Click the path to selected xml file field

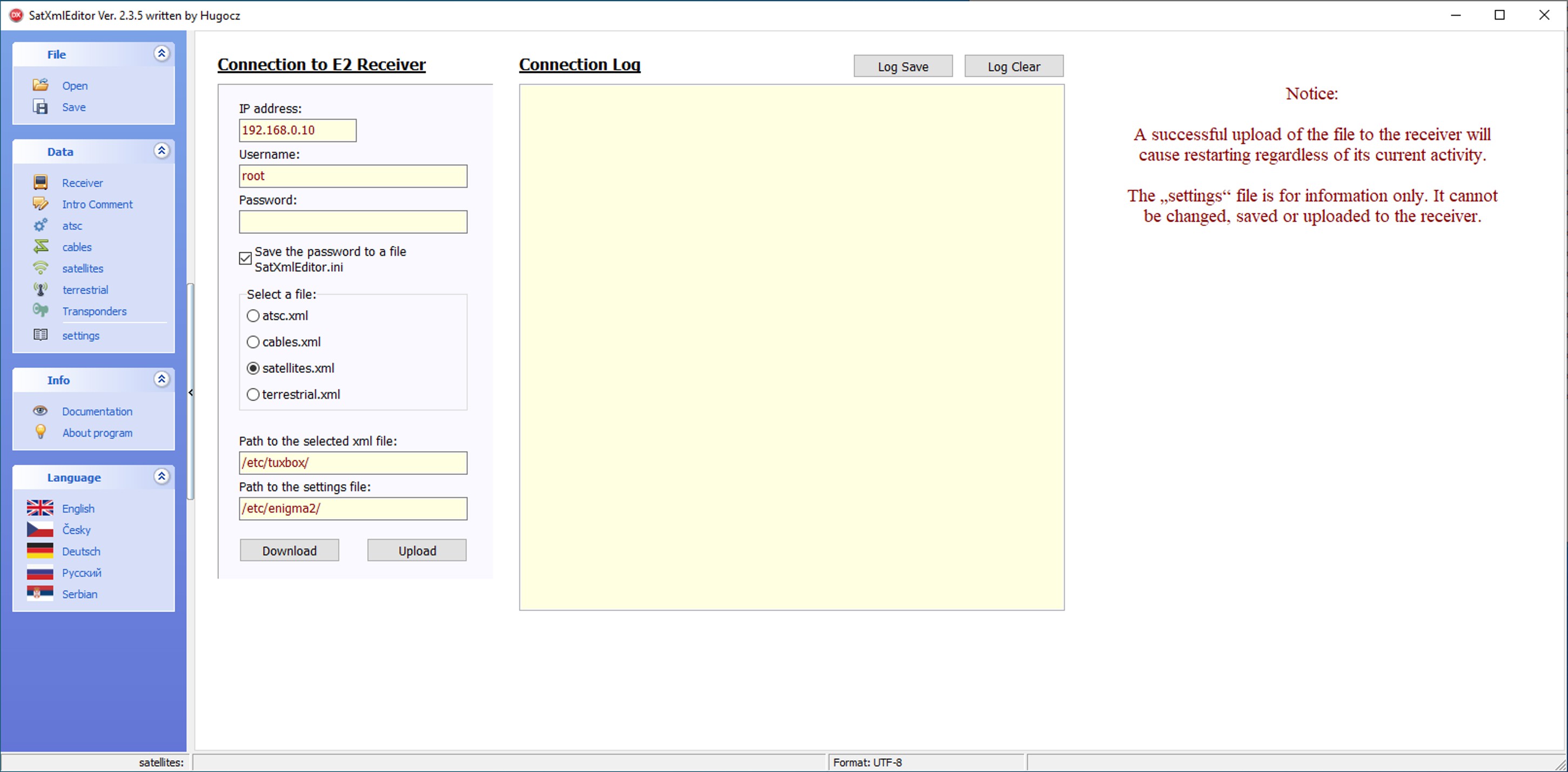click(353, 462)
